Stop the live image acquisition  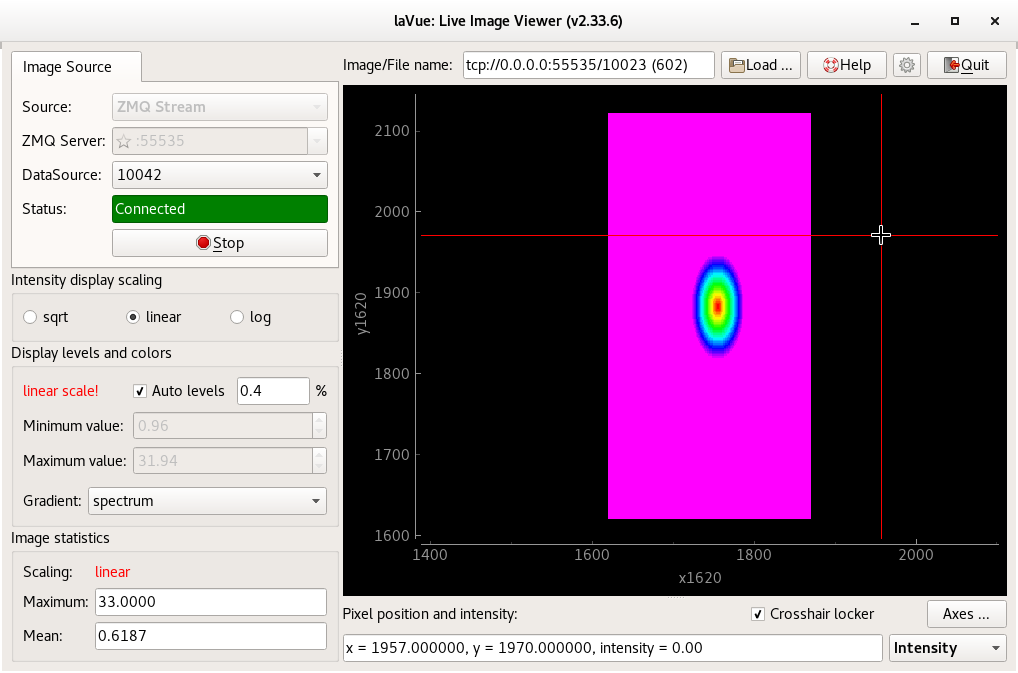coord(220,243)
